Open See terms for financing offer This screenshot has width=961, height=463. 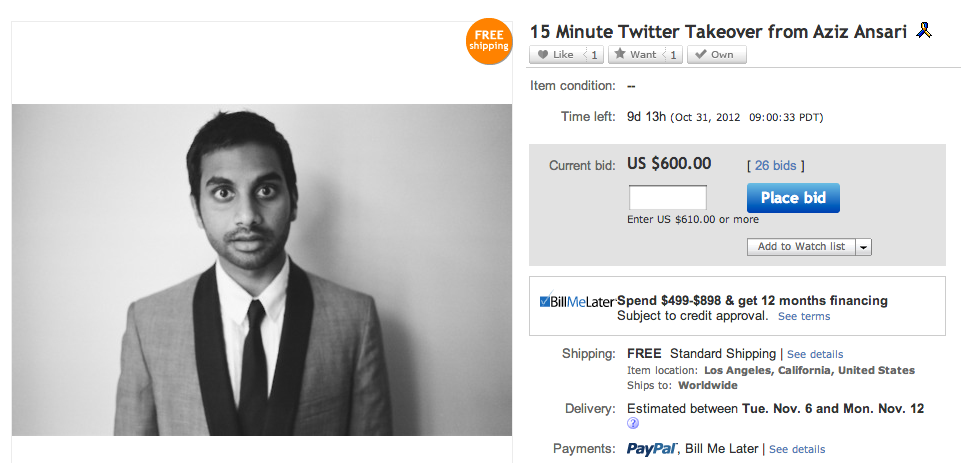click(x=804, y=316)
